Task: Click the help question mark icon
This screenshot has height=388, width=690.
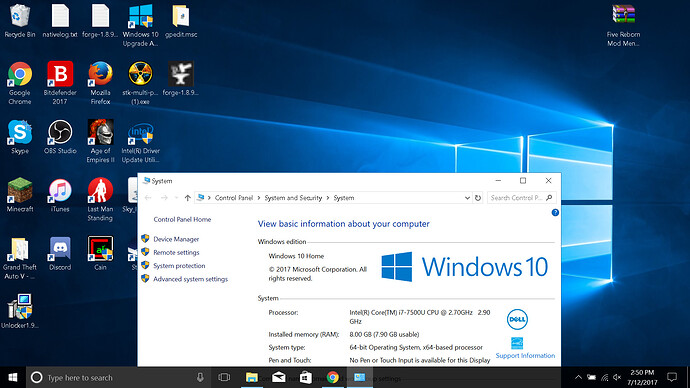Action: pyautogui.click(x=555, y=212)
